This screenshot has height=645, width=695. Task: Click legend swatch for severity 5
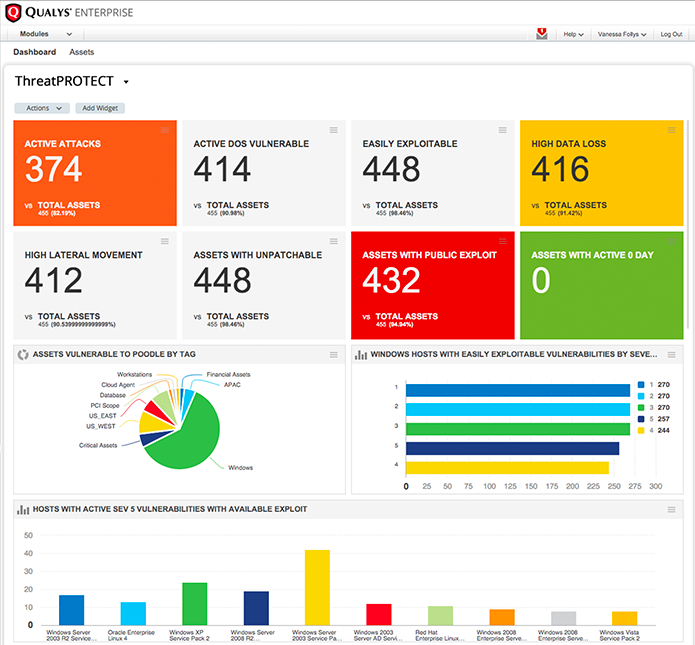click(641, 419)
